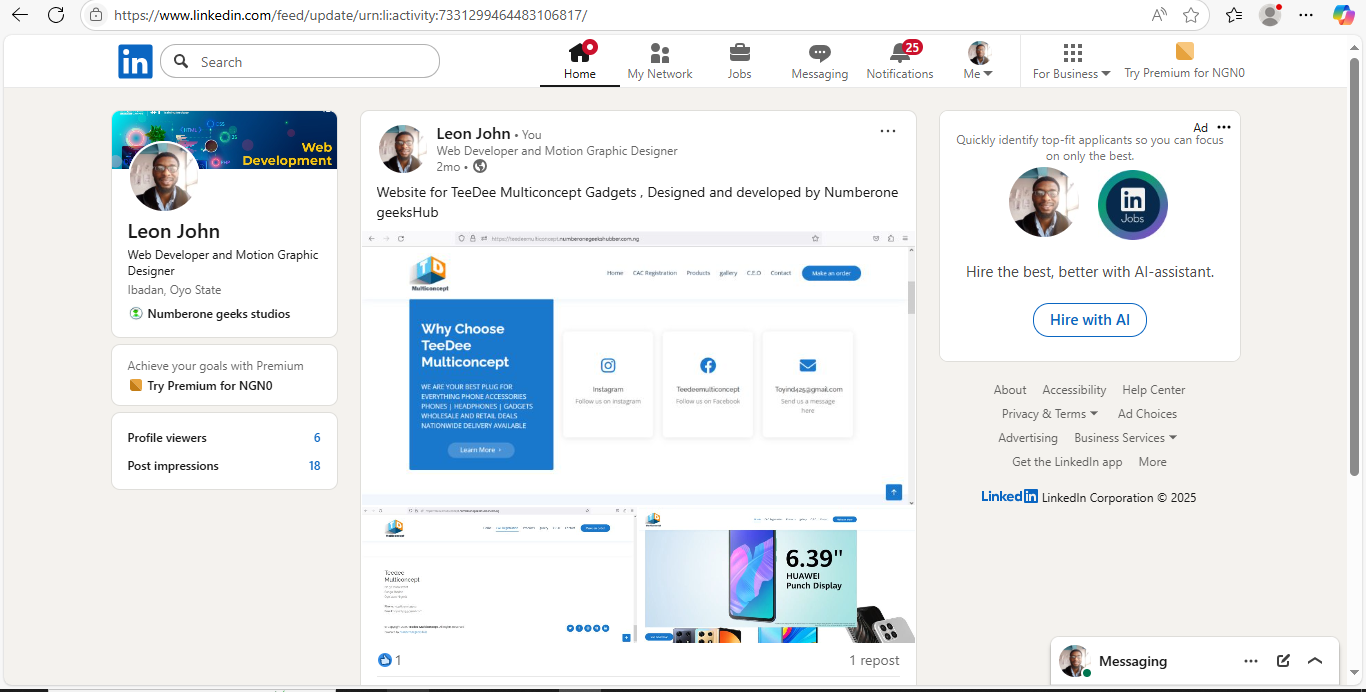
Task: Expand the Privacy & Terms dropdown
Action: coord(1050,414)
